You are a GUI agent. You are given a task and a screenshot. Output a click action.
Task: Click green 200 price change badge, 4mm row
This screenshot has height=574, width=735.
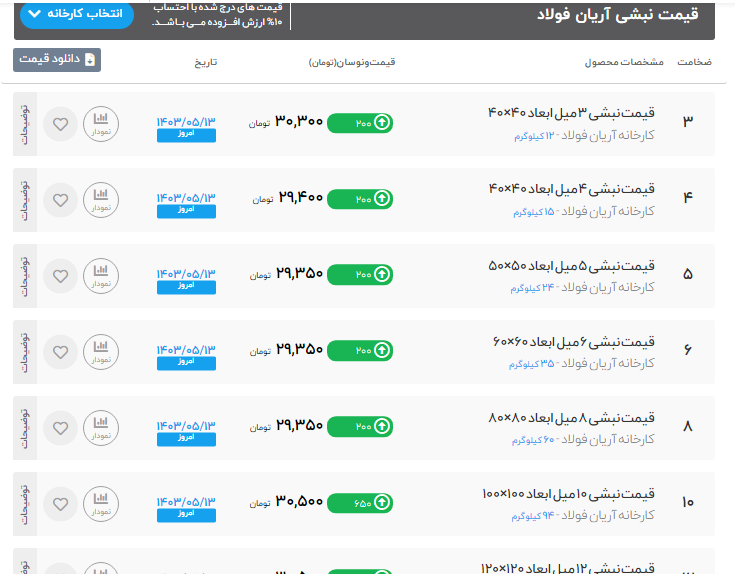pyautogui.click(x=360, y=199)
